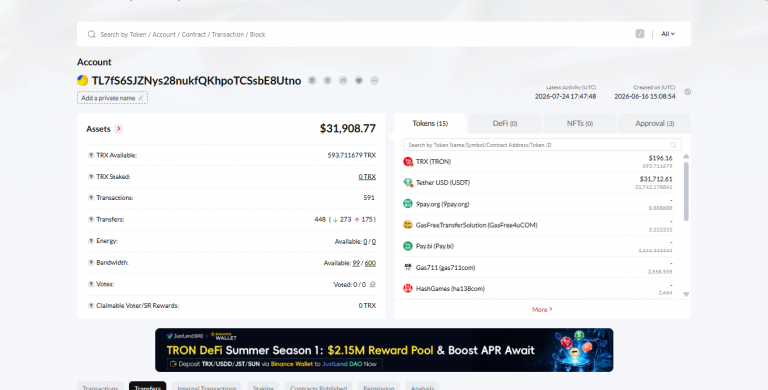The height and width of the screenshot is (390, 768).
Task: Expand Assets with red arrow
Action: tap(119, 129)
